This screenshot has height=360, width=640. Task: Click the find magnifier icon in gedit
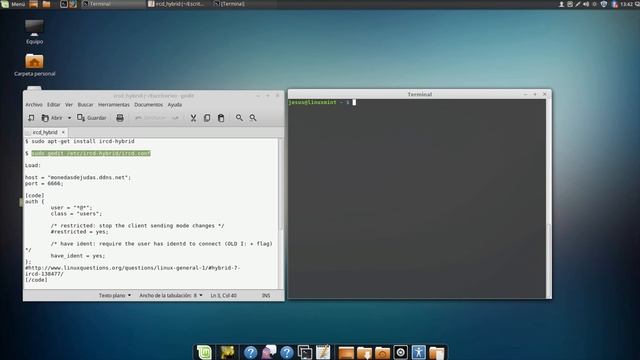(x=239, y=118)
